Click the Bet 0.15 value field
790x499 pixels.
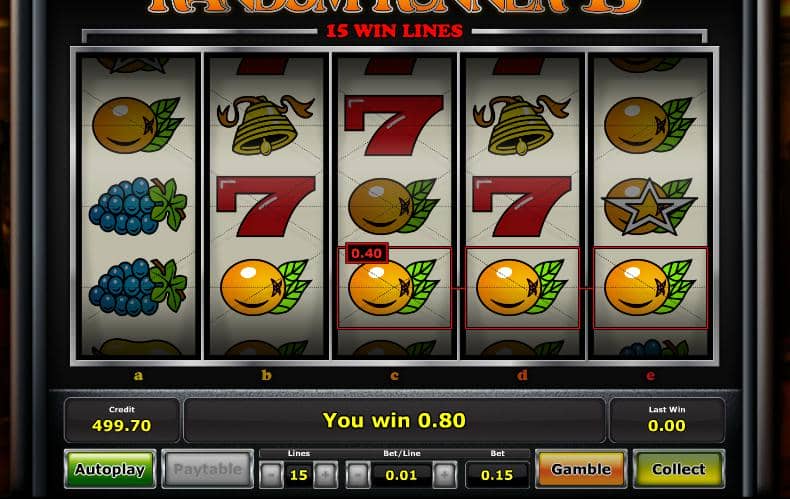(x=497, y=475)
